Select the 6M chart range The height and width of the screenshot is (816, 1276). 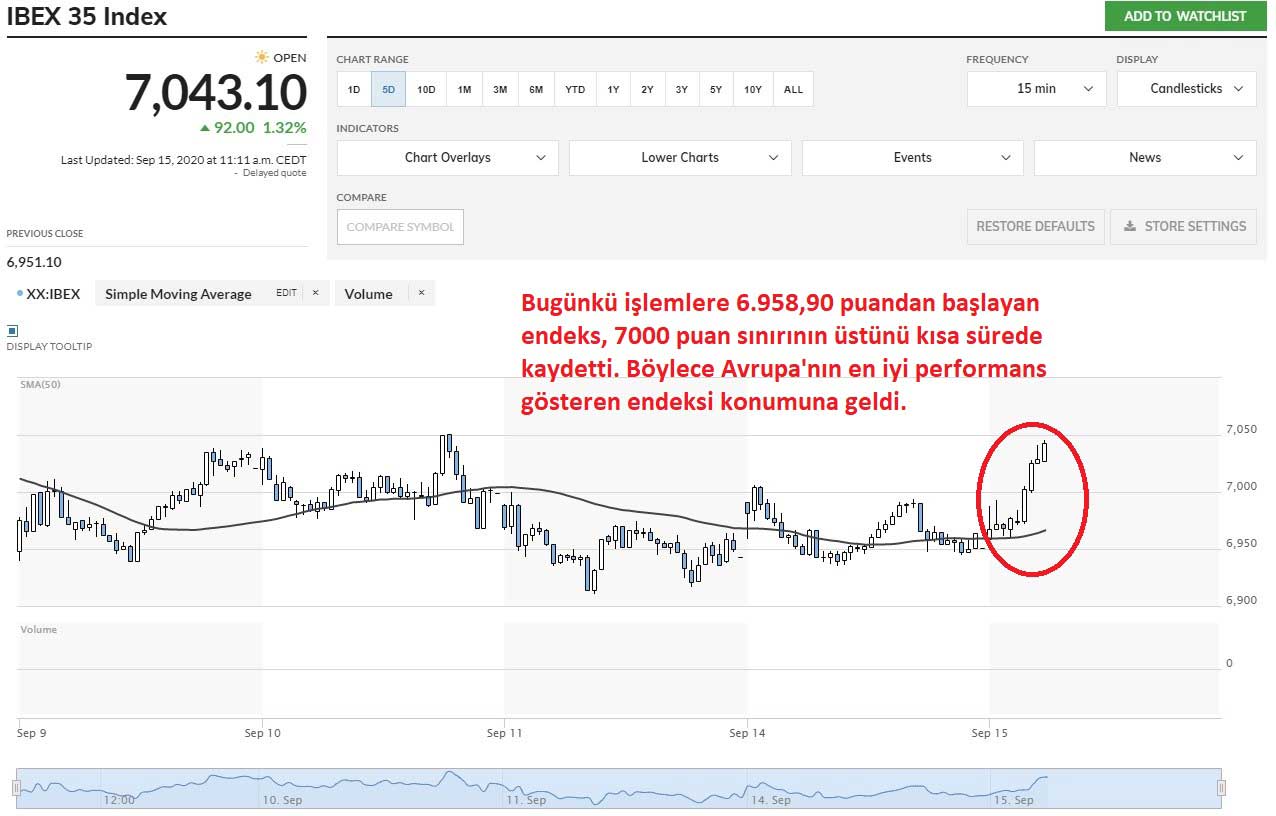click(x=536, y=89)
